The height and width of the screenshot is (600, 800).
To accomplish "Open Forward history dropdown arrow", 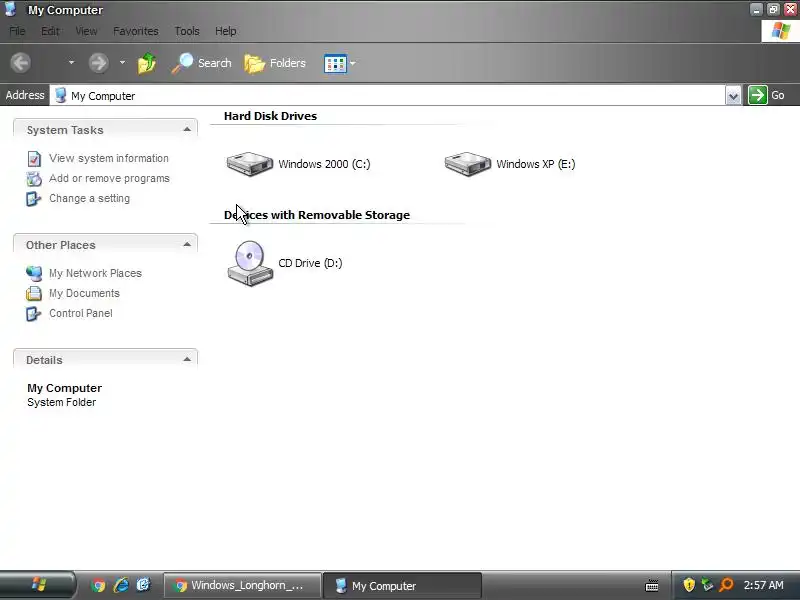I will (122, 63).
